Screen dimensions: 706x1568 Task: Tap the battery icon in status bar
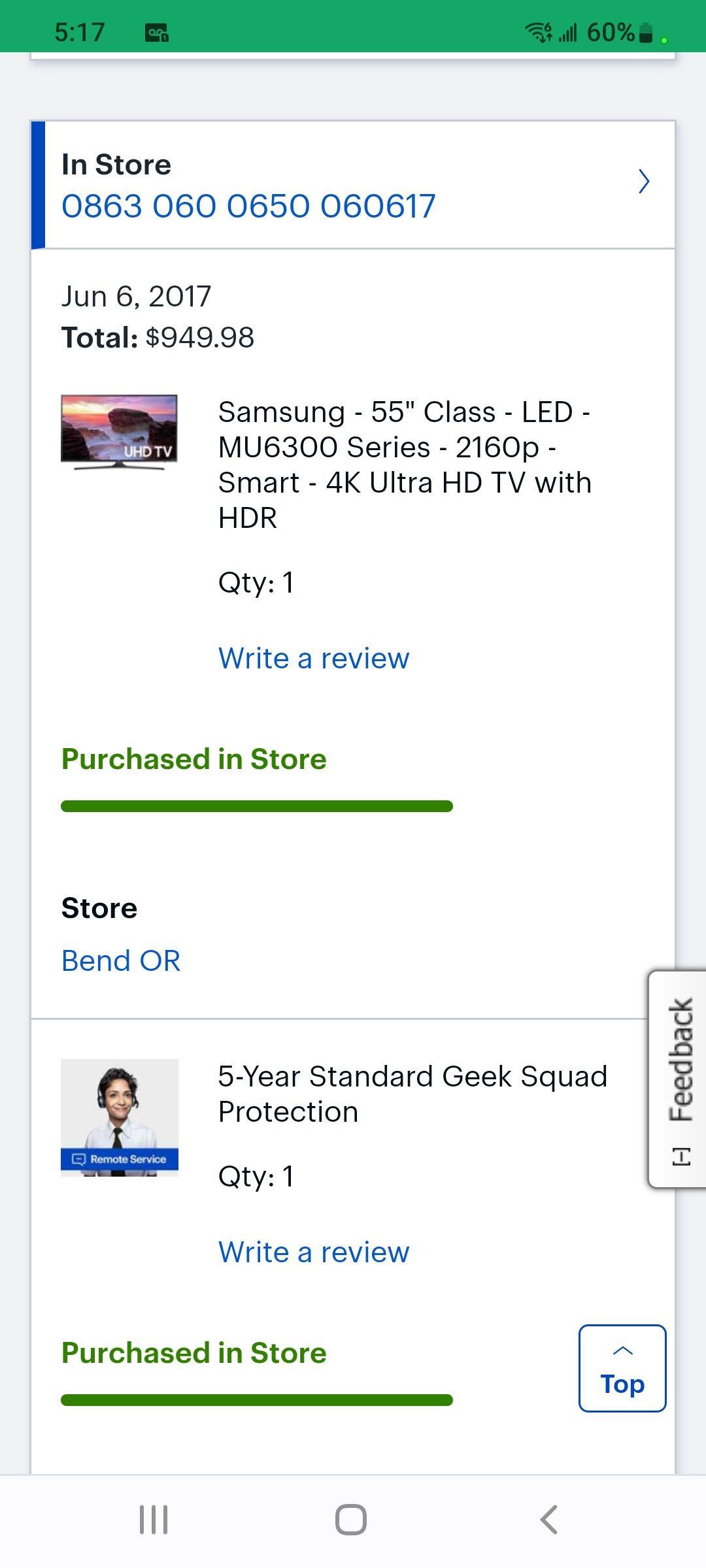tap(645, 32)
